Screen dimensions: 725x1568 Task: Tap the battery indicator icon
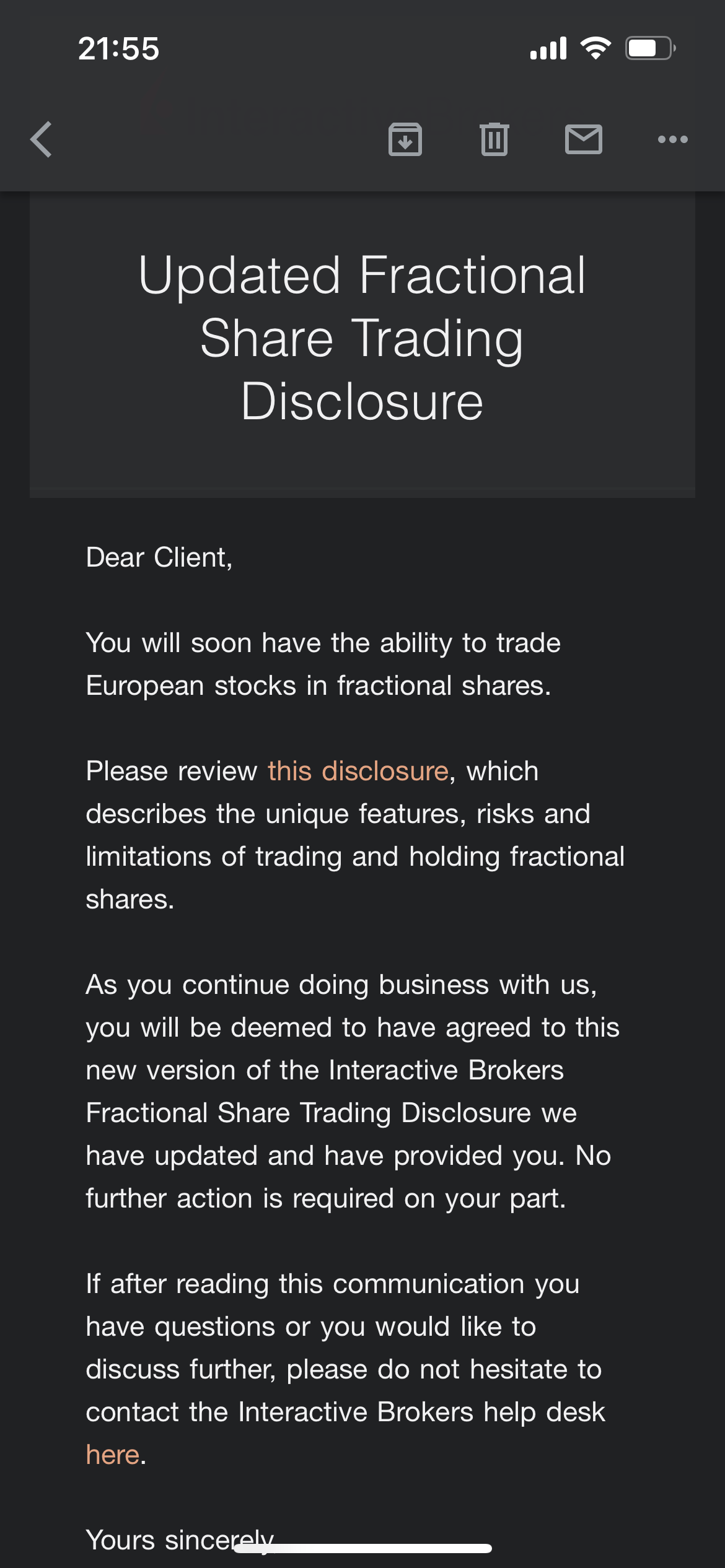[x=650, y=48]
